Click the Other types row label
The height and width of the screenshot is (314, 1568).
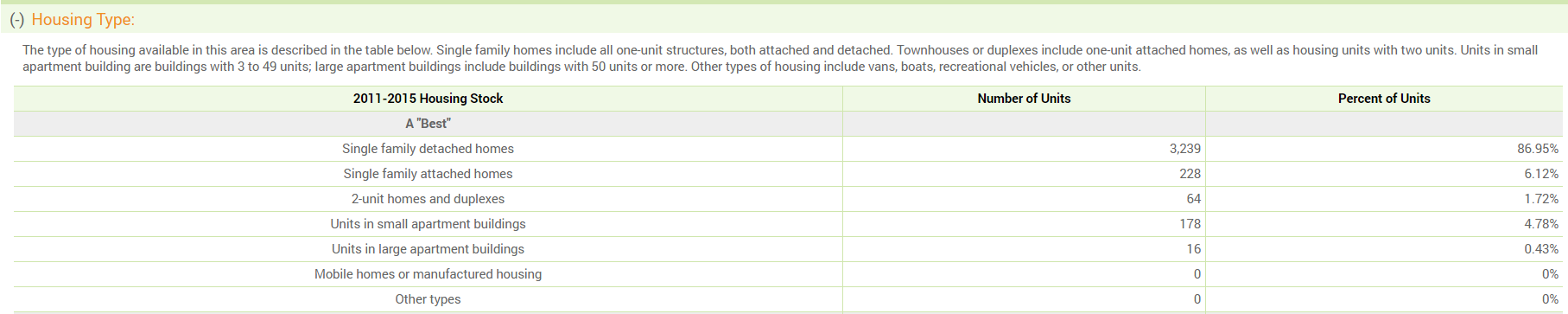coord(428,299)
